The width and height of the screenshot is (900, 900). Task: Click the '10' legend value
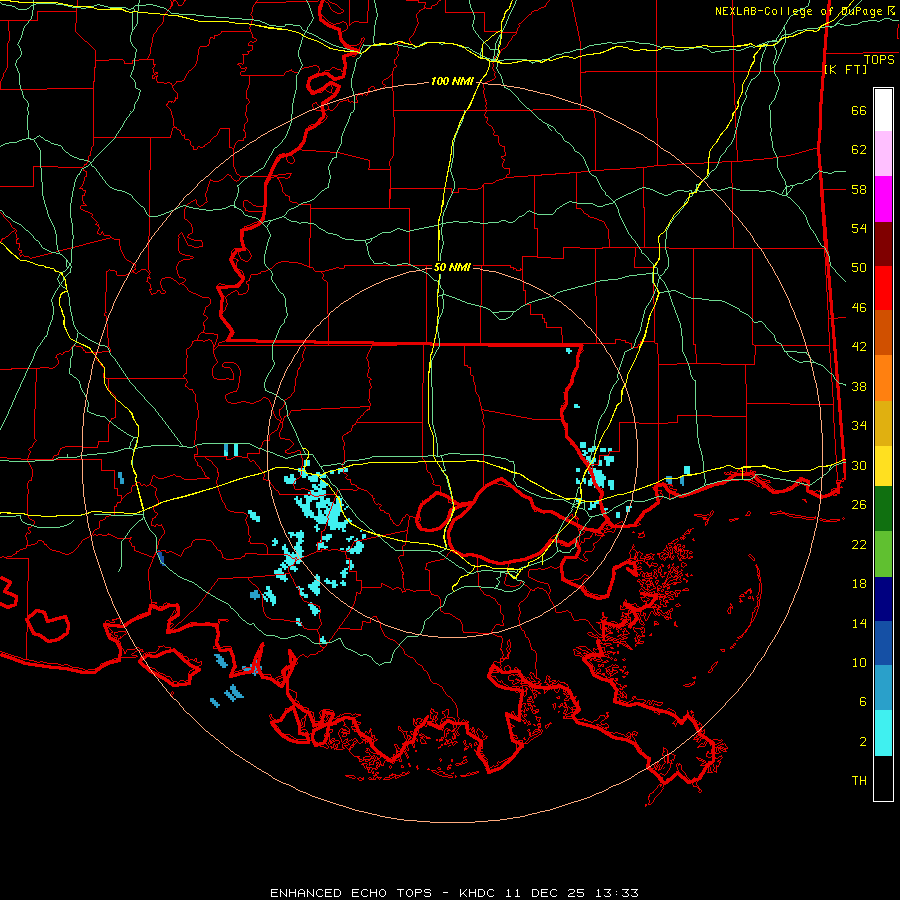point(859,662)
